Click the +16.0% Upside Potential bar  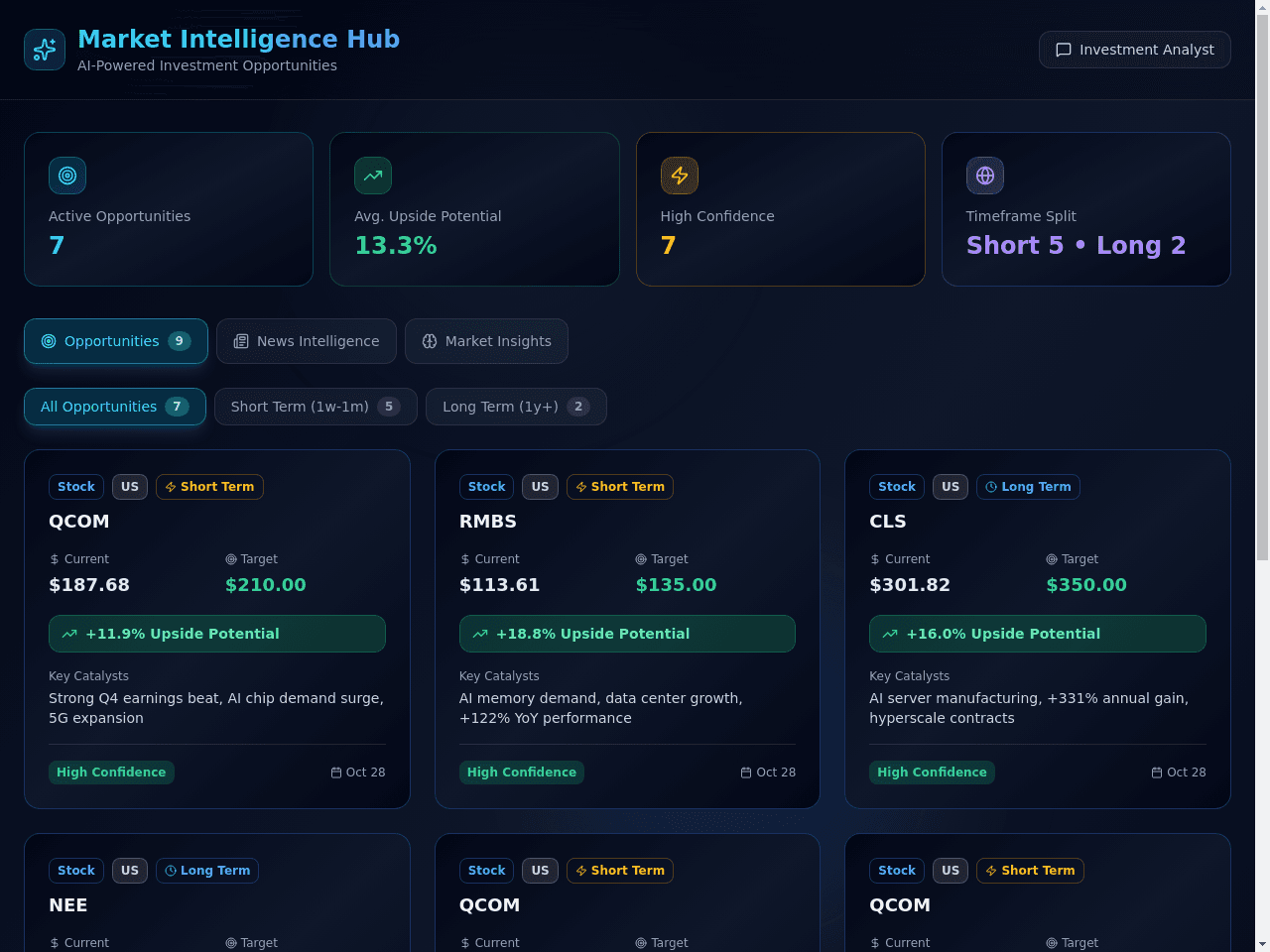tap(1038, 634)
